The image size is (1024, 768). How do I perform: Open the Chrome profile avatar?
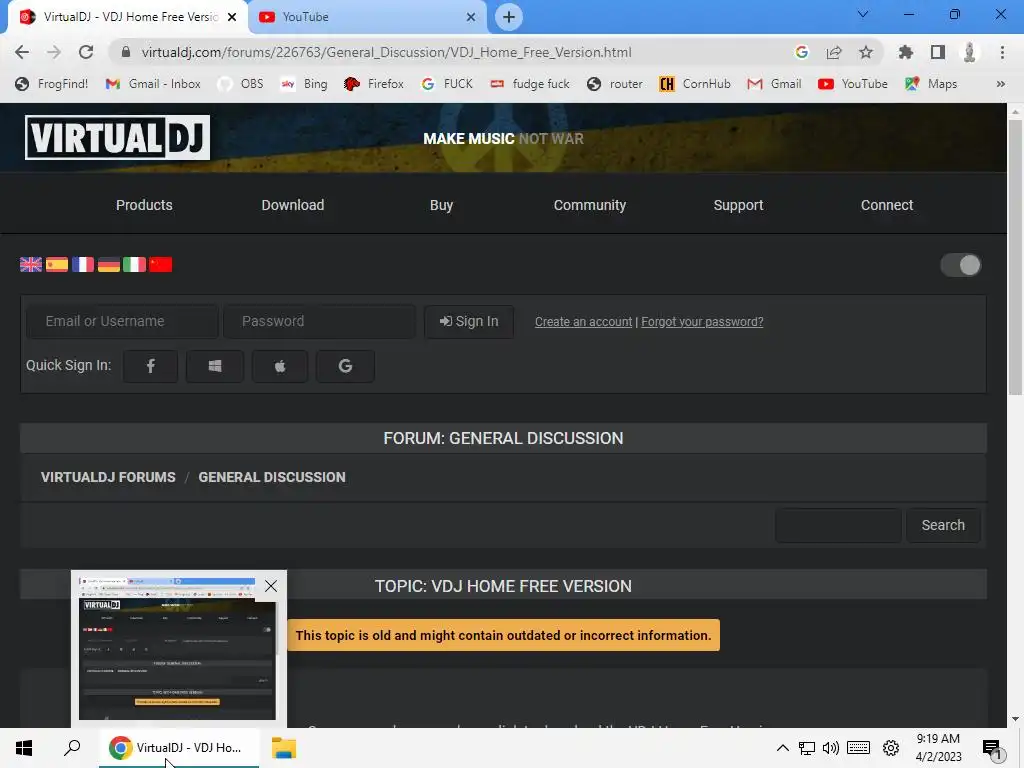coord(969,52)
